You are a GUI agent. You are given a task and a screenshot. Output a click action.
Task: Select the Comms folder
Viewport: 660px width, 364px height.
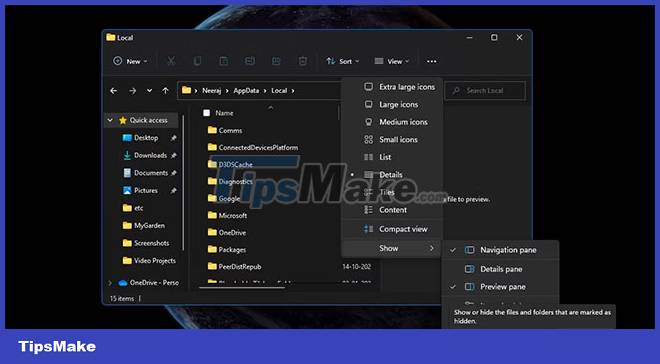[230, 131]
